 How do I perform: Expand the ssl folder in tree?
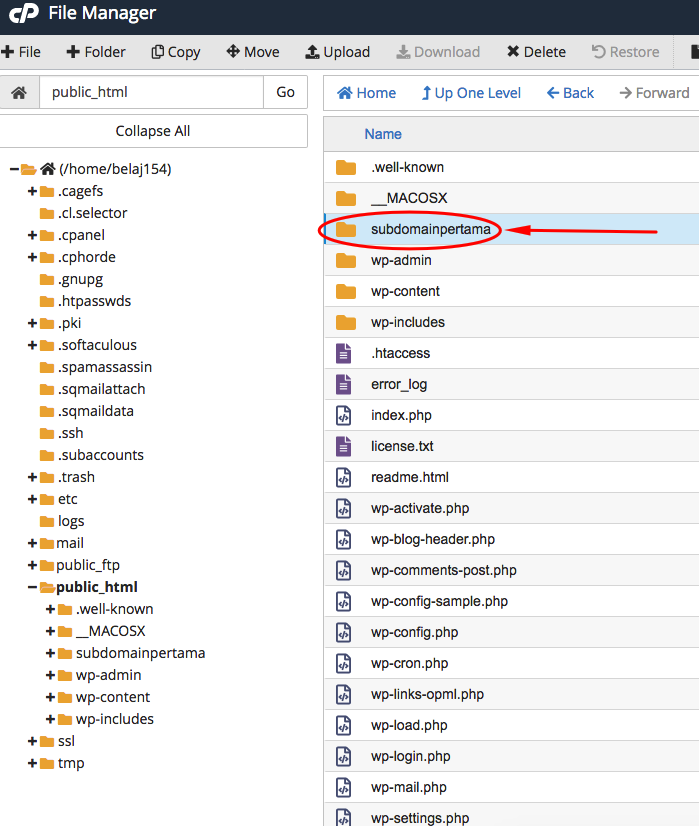pos(32,741)
